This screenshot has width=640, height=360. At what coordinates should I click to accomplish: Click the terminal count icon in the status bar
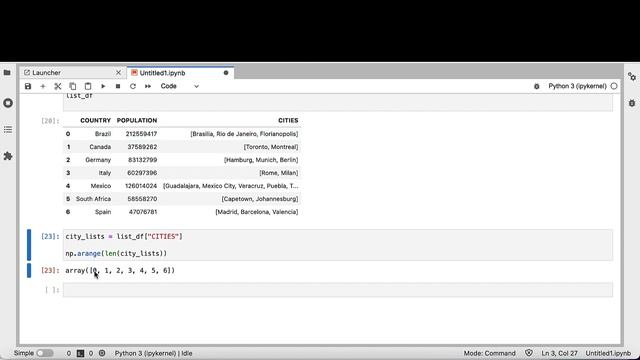tap(80, 353)
